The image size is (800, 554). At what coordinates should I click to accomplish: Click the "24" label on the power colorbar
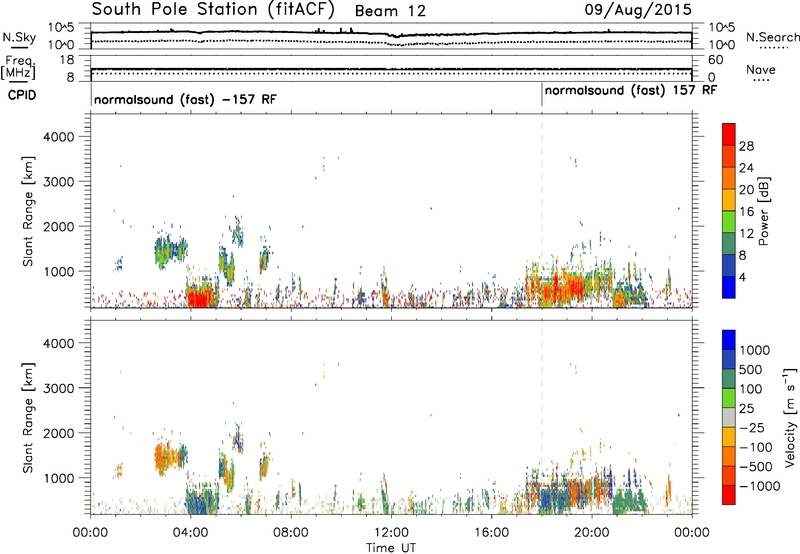click(x=746, y=168)
